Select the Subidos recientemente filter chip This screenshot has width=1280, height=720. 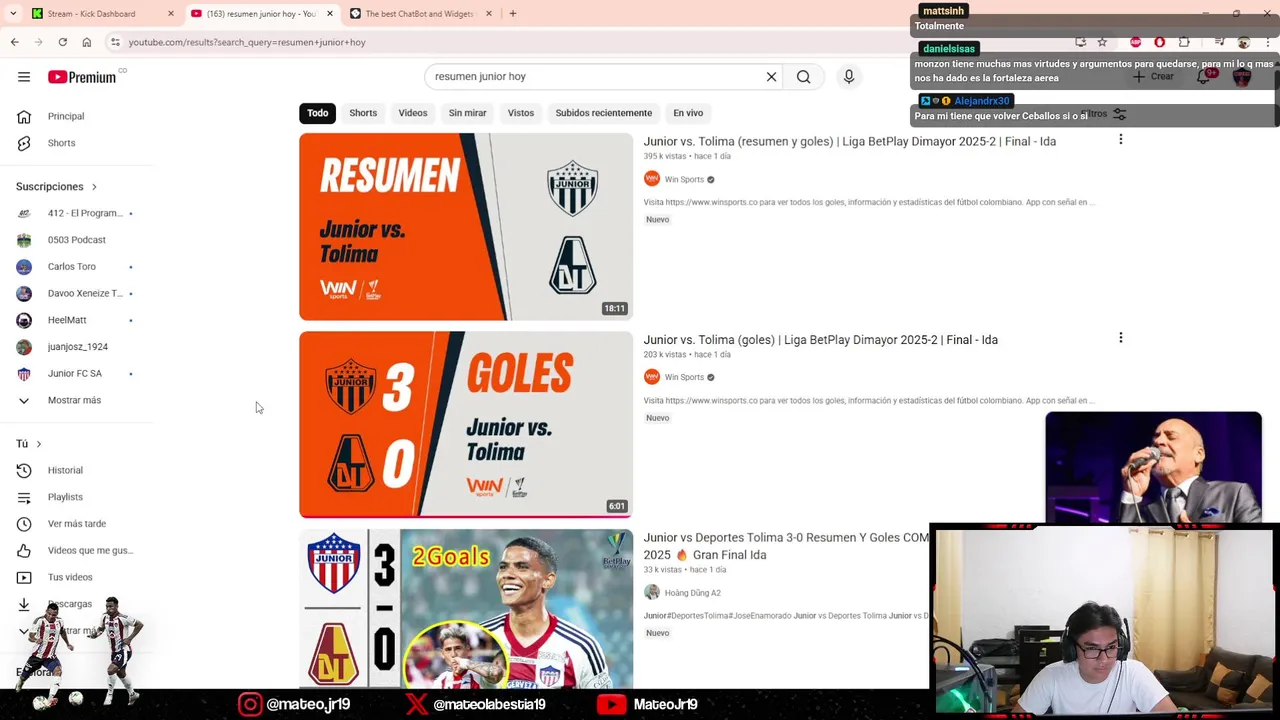click(x=604, y=113)
